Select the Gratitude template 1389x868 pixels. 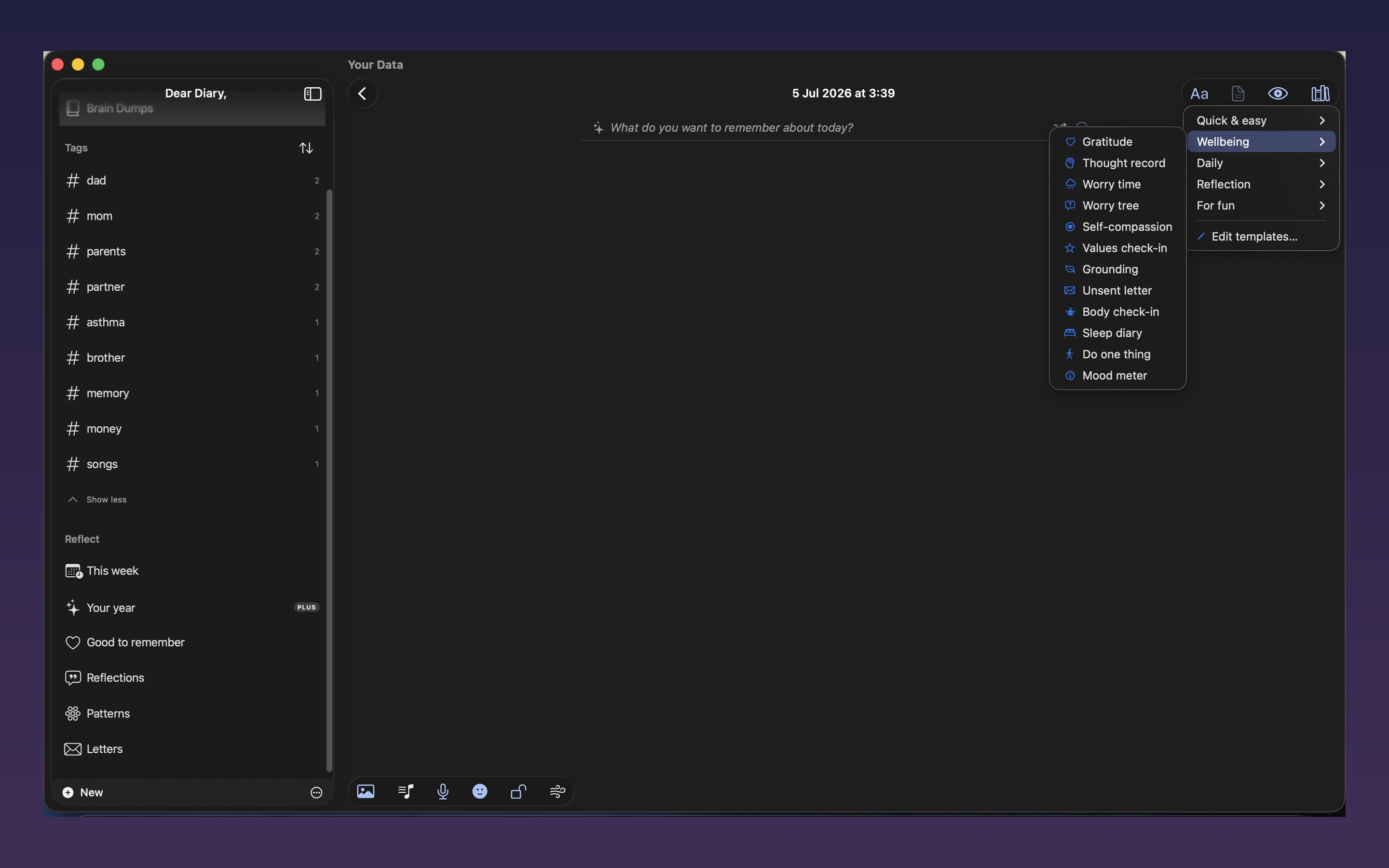pyautogui.click(x=1117, y=142)
